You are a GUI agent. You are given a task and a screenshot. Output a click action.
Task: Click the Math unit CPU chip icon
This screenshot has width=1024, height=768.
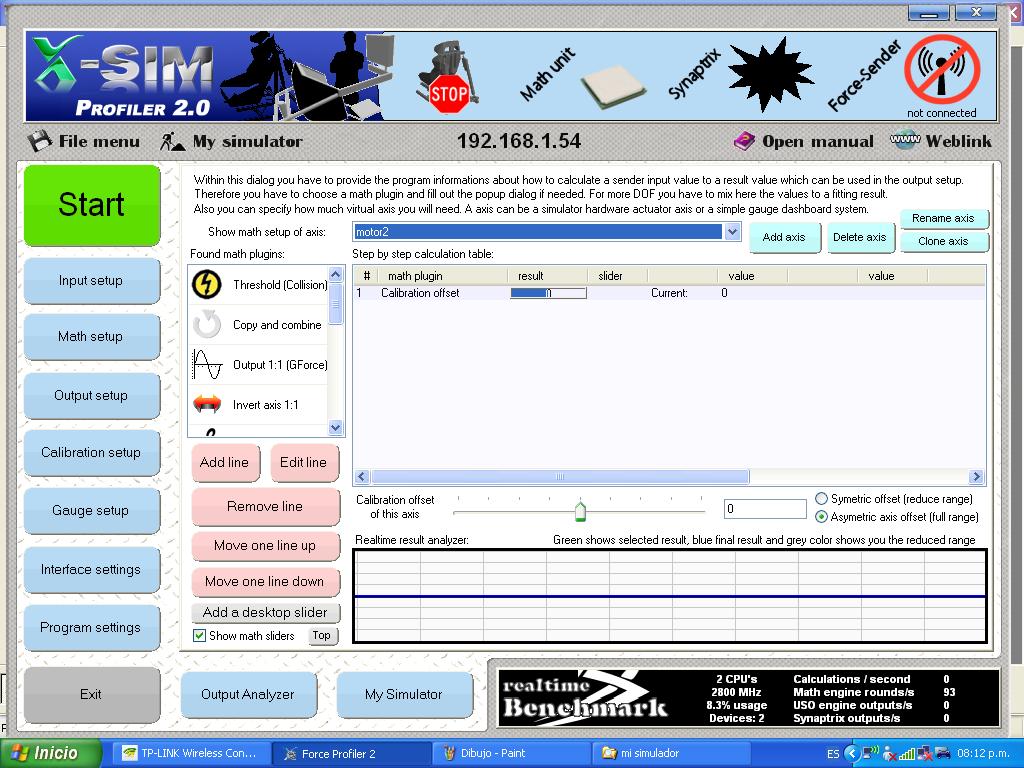[x=613, y=87]
